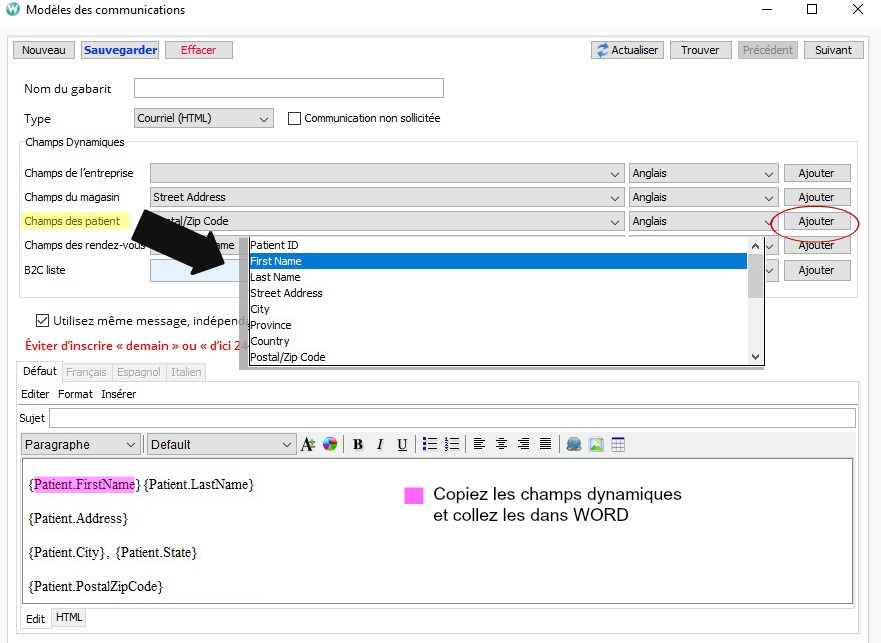Insert a bulleted list
The height and width of the screenshot is (643, 881).
coord(430,445)
